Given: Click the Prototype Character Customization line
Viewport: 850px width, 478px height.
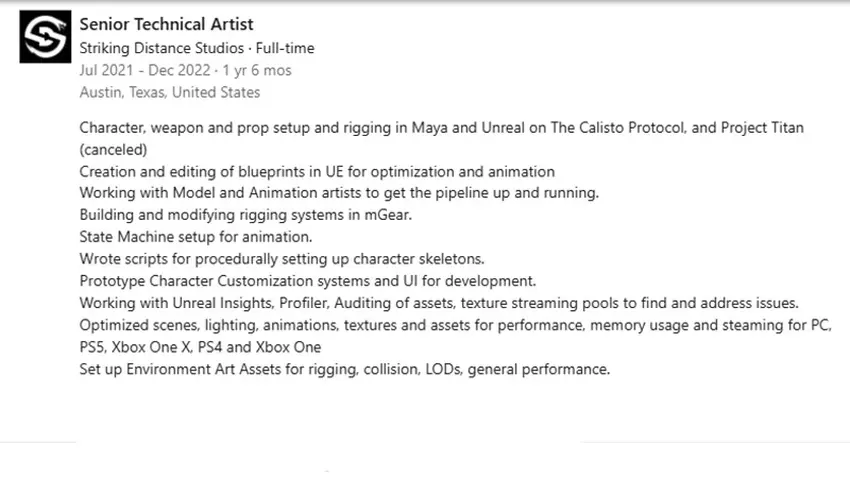Looking at the screenshot, I should pos(307,281).
